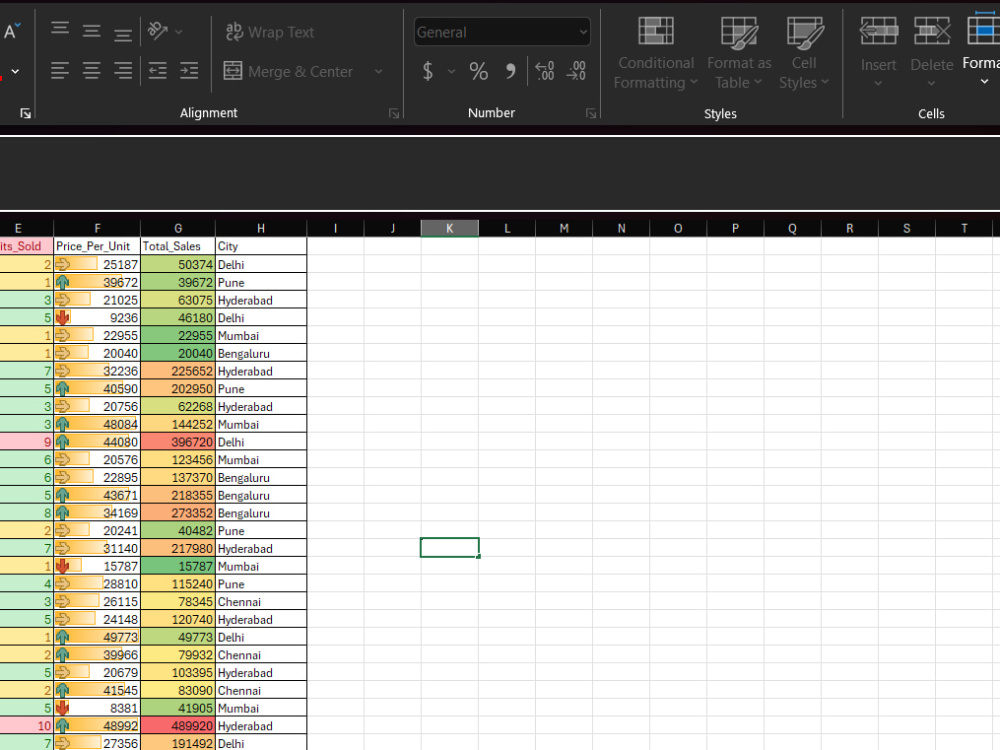
Task: Open Alignment settings dialog launcher
Action: (394, 114)
